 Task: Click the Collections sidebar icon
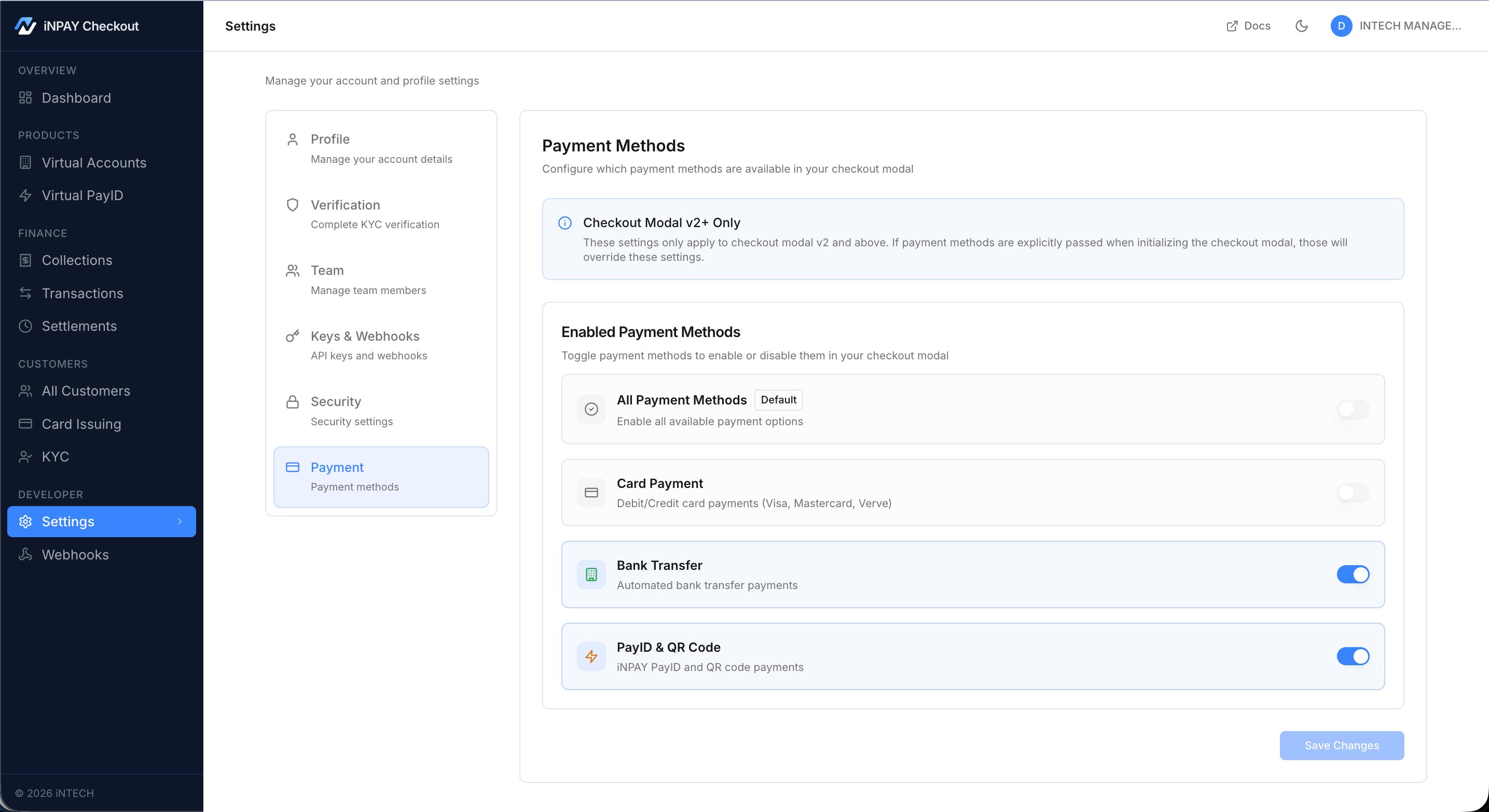click(x=25, y=260)
